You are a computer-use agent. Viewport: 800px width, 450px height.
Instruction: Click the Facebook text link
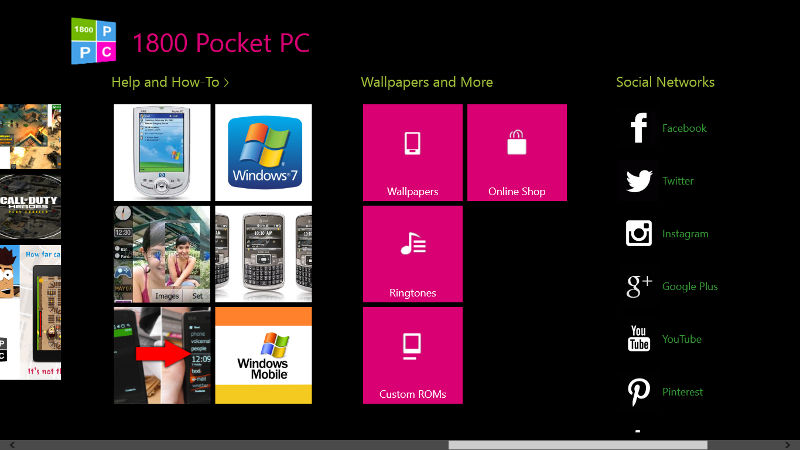point(684,128)
